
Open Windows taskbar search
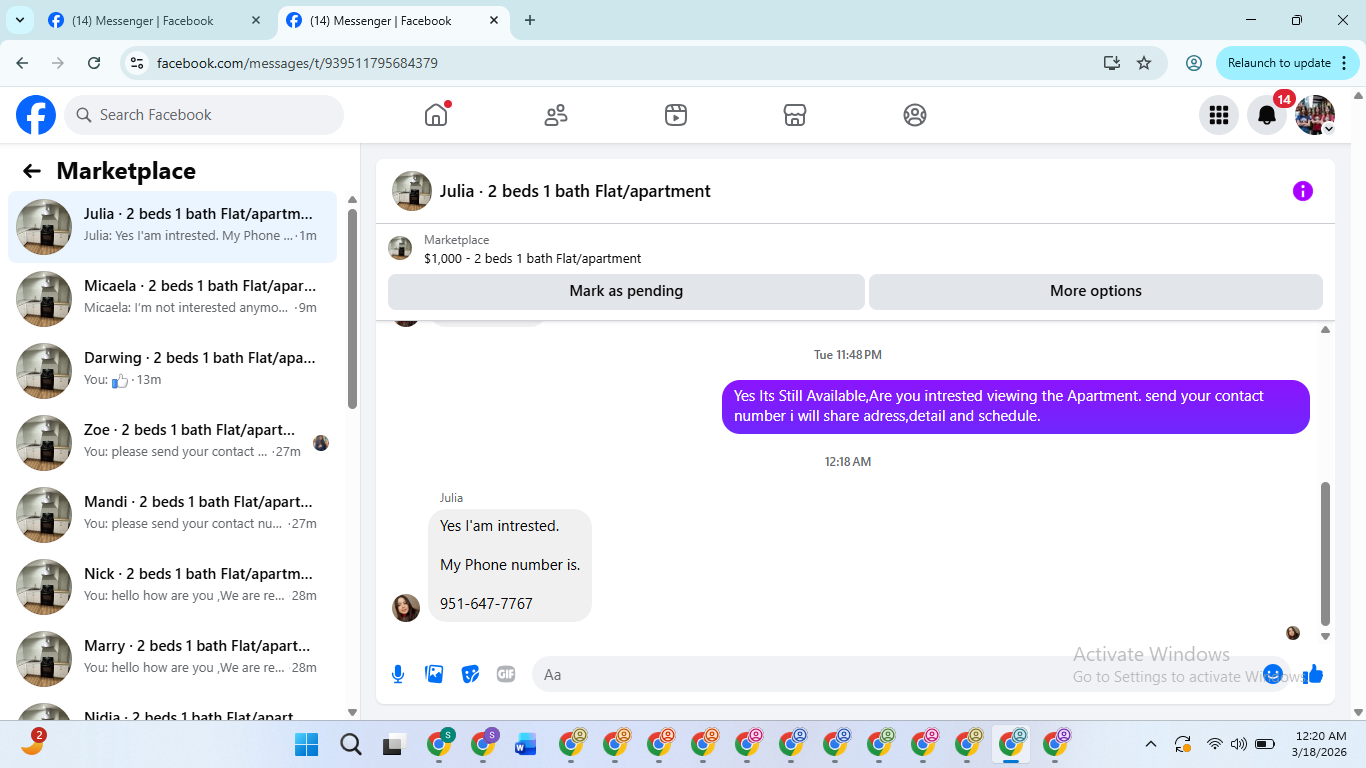(350, 744)
